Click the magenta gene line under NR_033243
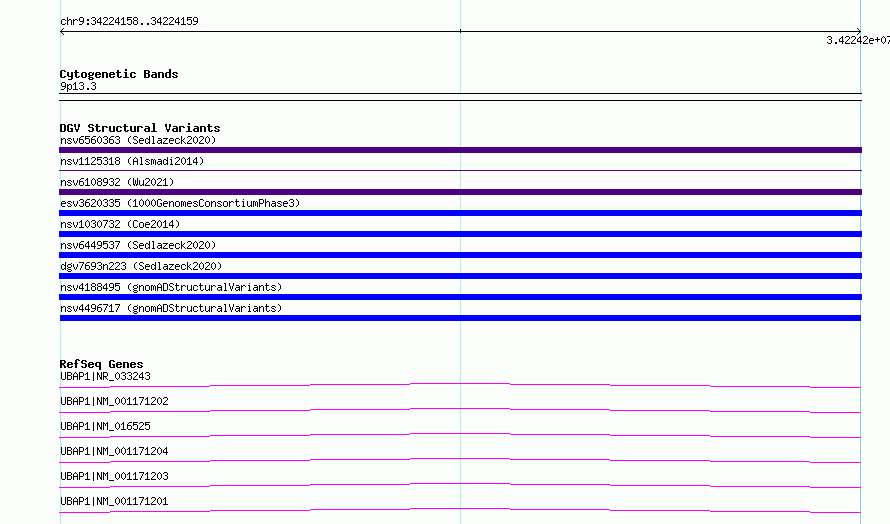 click(x=460, y=385)
